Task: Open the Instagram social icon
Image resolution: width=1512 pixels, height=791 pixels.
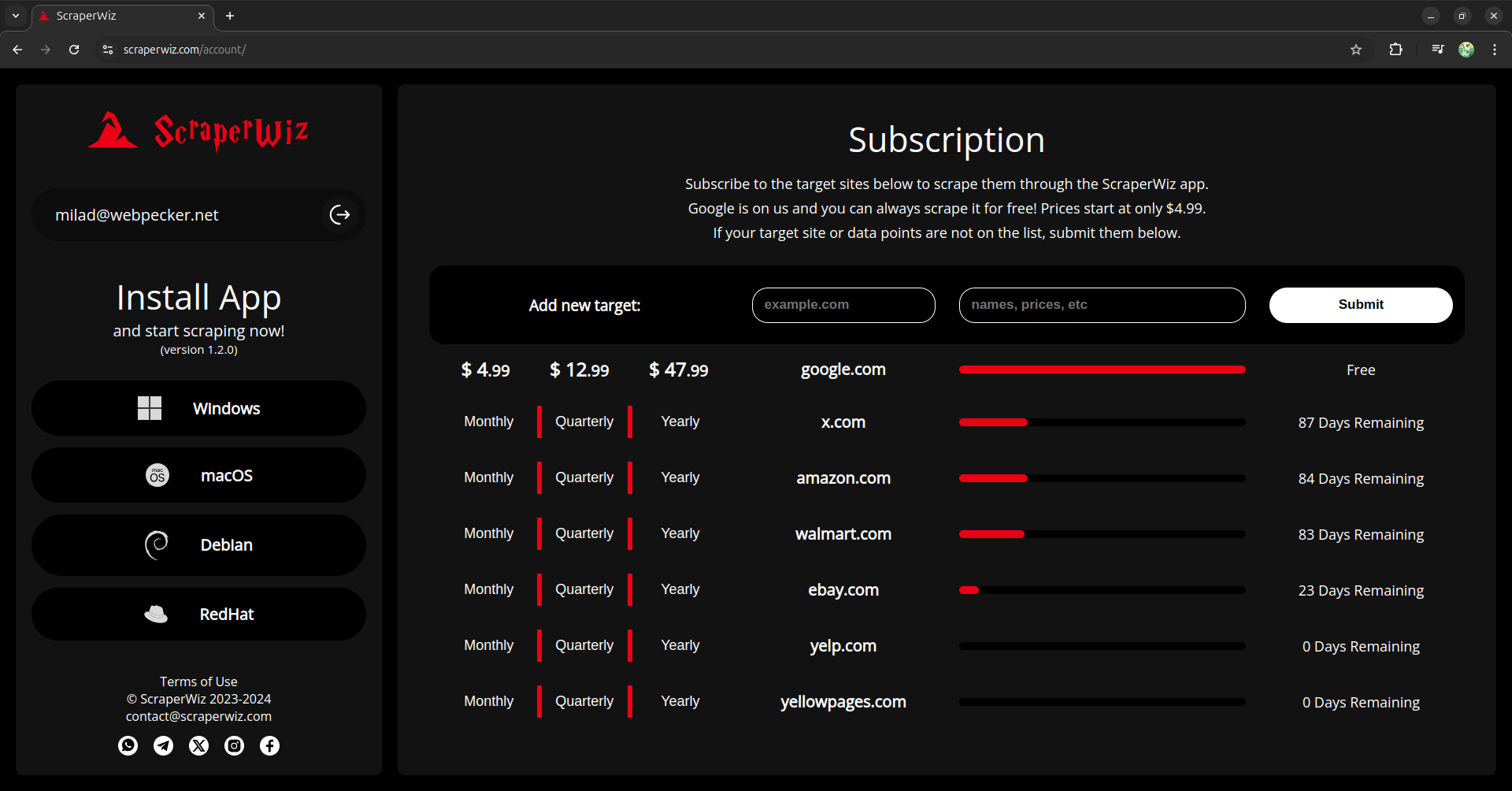Action: coord(234,745)
